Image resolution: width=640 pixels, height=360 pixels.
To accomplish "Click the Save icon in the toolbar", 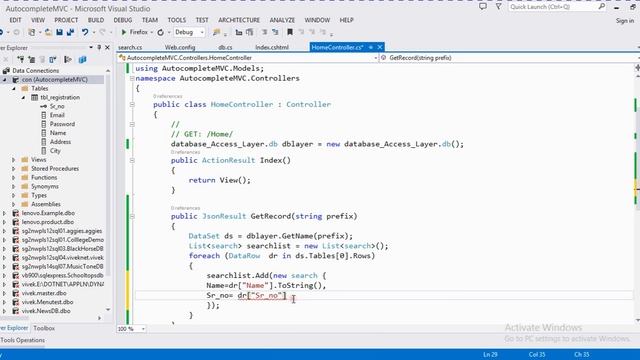I will [x=60, y=32].
